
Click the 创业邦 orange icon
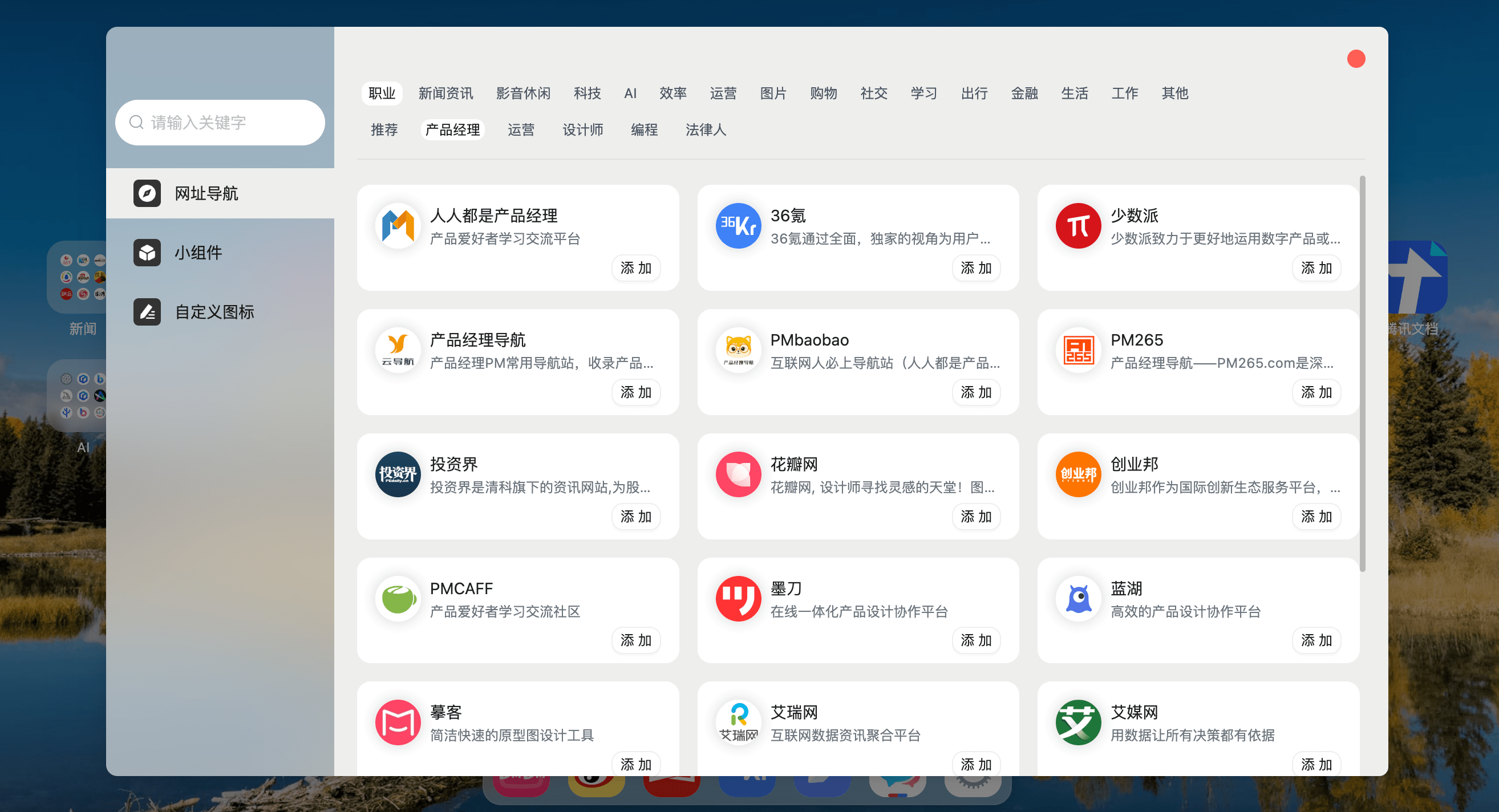point(1078,474)
